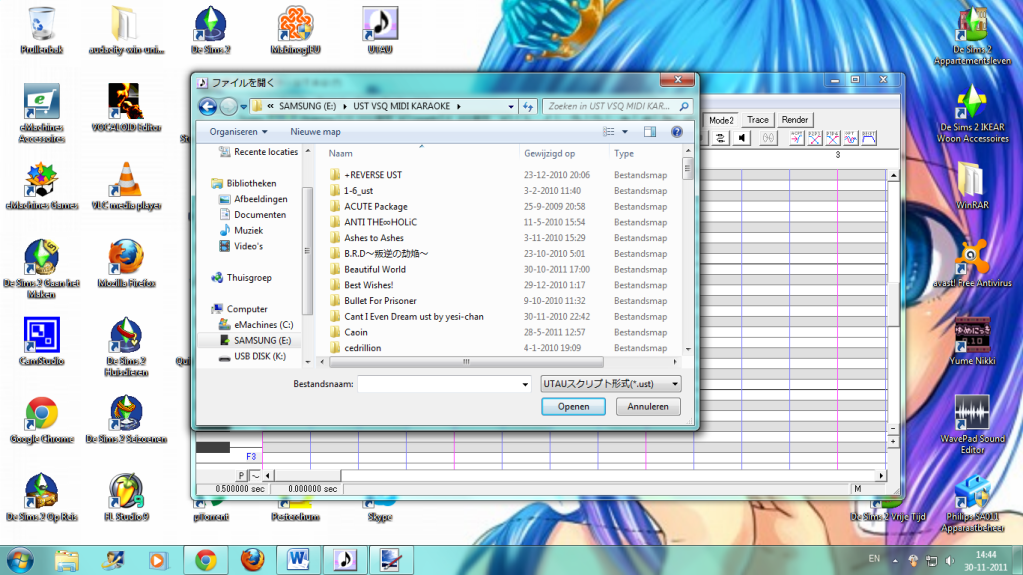Viewport: 1023px width, 575px height.
Task: Toggle the preview pane button
Action: tap(650, 131)
